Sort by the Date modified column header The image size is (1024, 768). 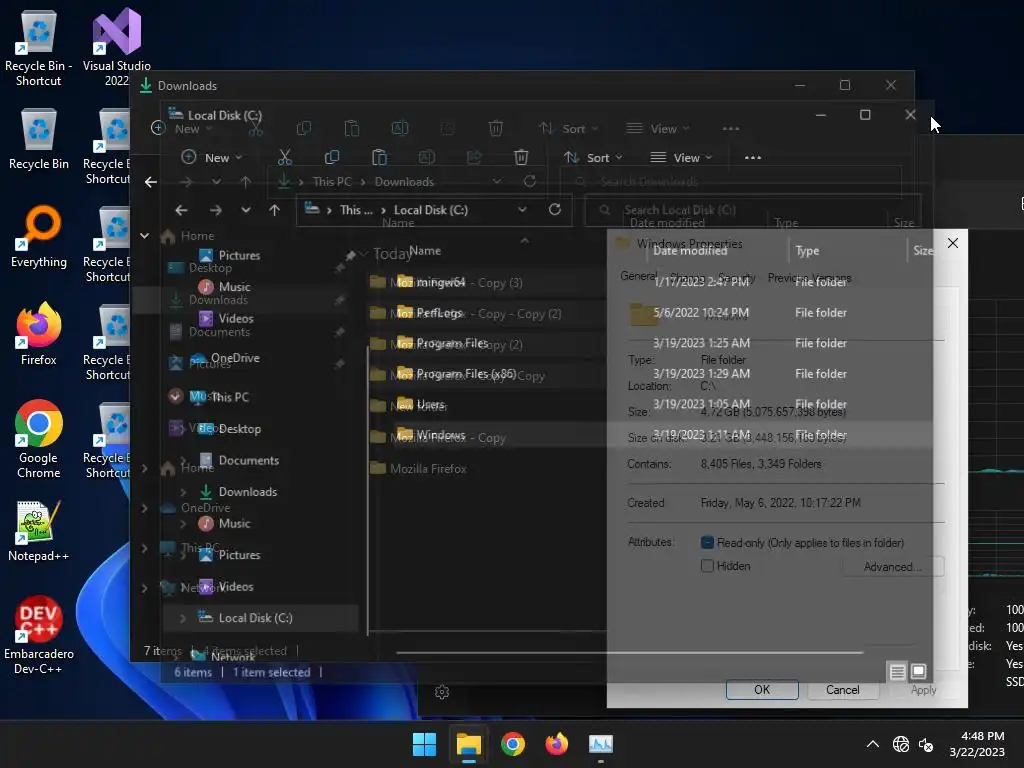pos(690,251)
